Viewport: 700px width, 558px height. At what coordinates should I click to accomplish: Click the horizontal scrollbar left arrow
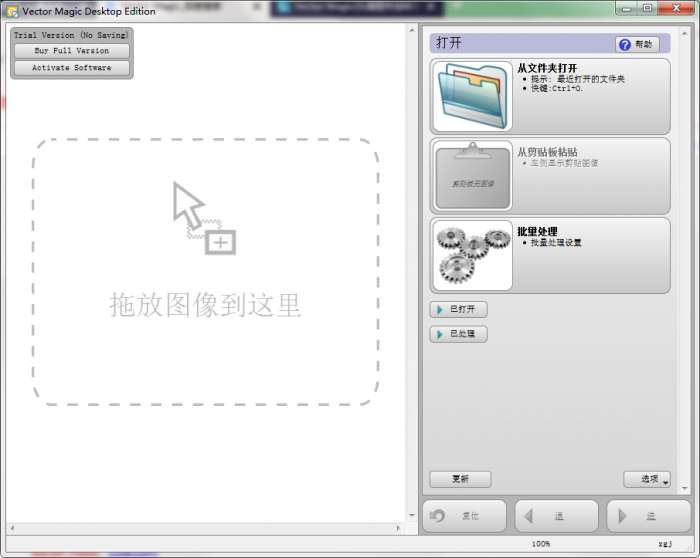point(12,528)
